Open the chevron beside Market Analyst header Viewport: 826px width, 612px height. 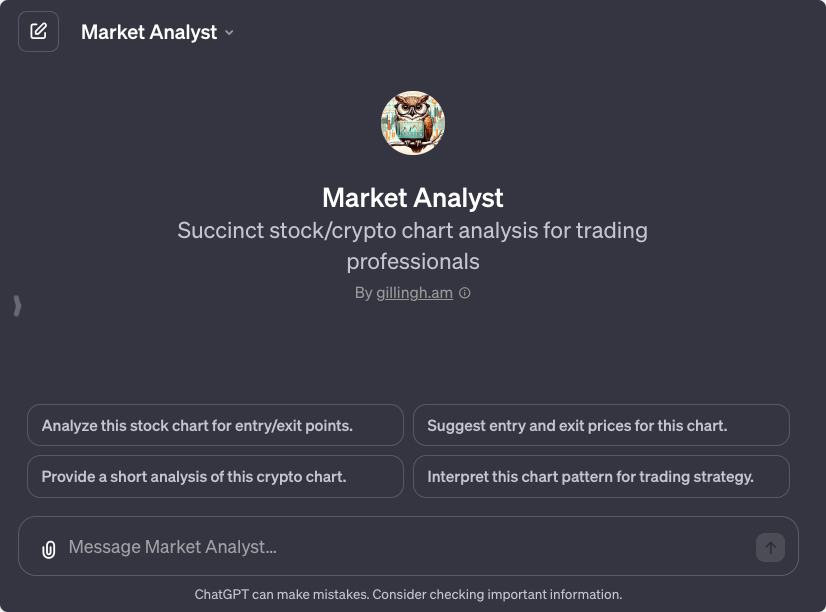click(x=230, y=32)
